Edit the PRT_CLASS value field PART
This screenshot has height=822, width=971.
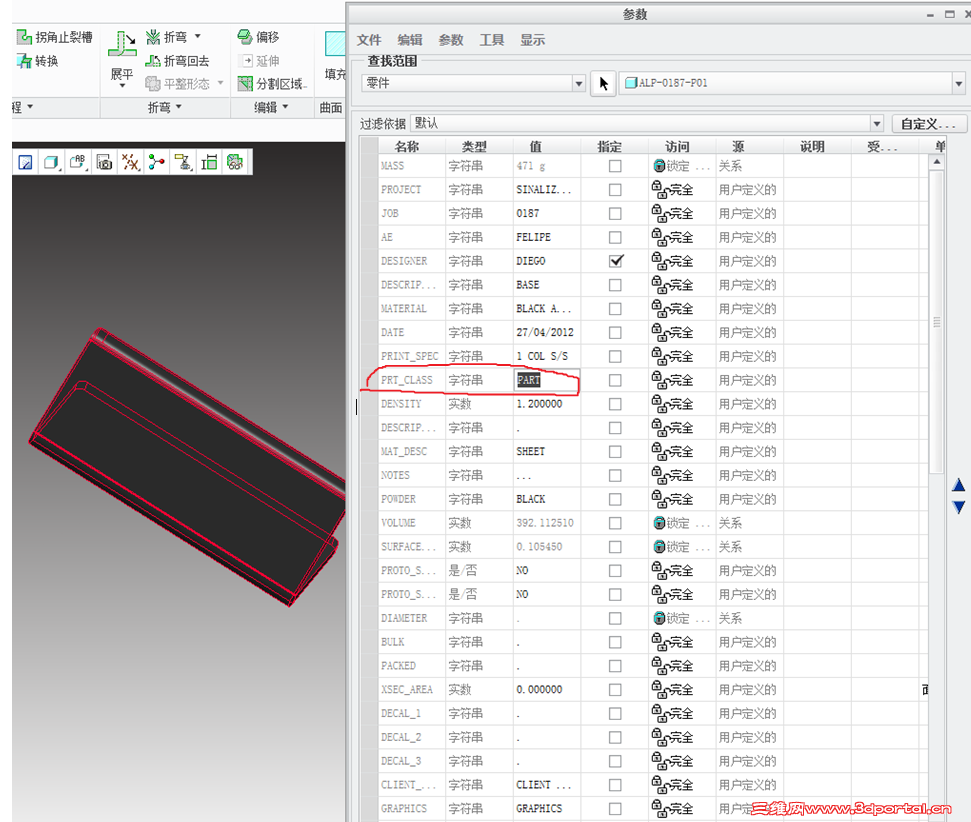pyautogui.click(x=547, y=380)
